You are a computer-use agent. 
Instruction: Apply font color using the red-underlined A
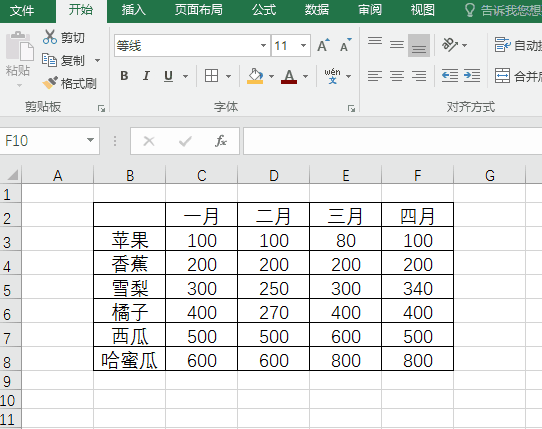coord(289,76)
